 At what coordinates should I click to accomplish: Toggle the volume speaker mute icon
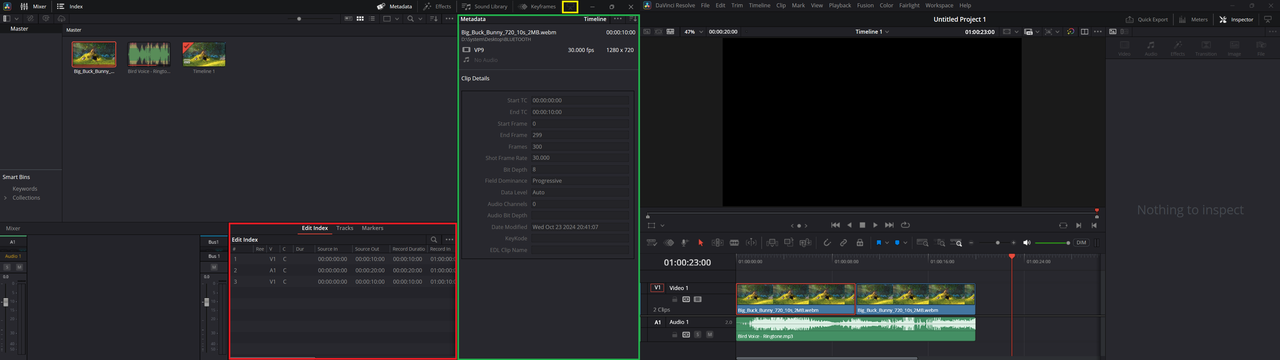coord(1026,243)
